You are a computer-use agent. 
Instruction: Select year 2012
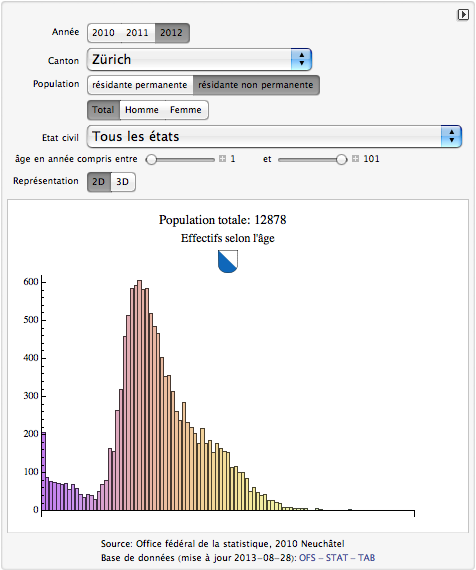tap(172, 33)
